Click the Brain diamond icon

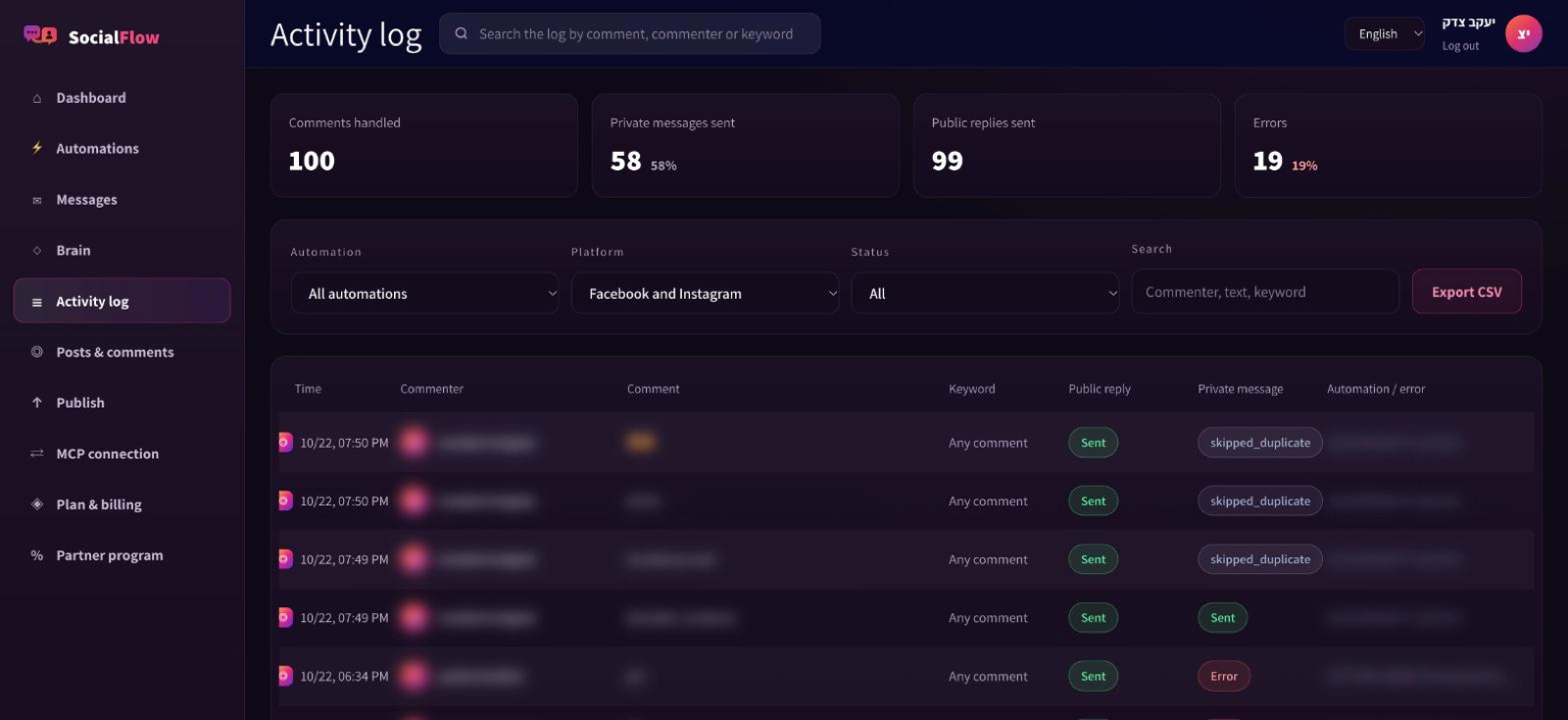point(37,251)
